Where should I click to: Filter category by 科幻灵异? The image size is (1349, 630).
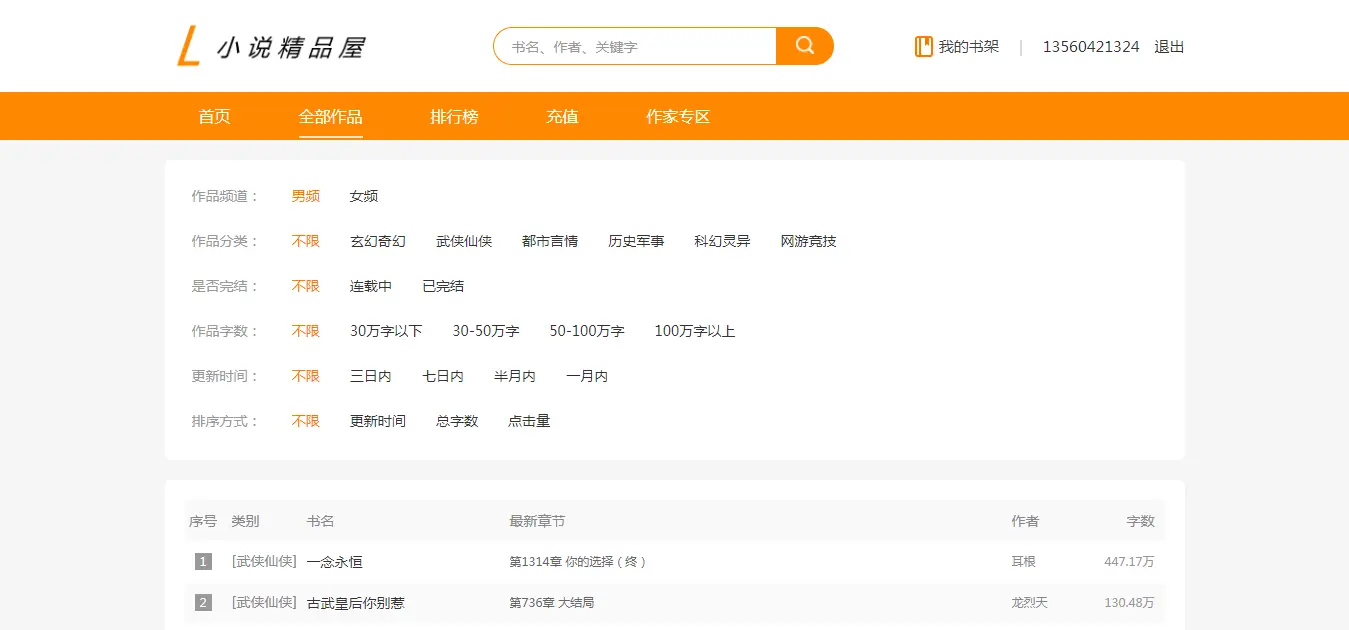[722, 241]
